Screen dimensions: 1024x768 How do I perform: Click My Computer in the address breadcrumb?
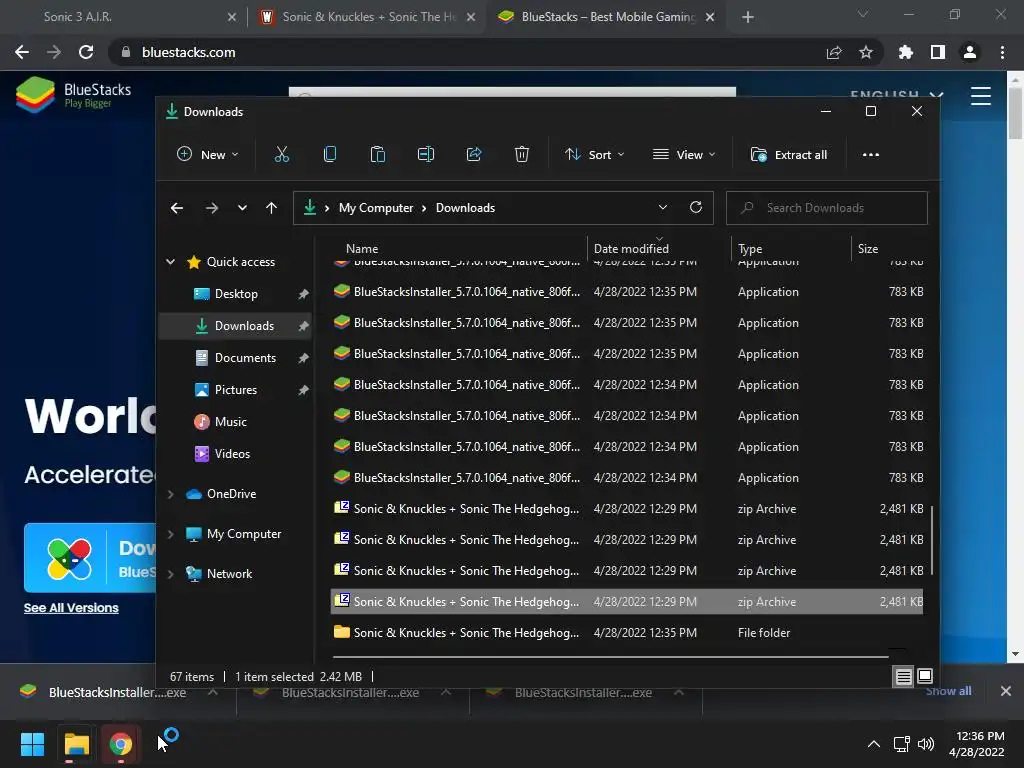376,208
